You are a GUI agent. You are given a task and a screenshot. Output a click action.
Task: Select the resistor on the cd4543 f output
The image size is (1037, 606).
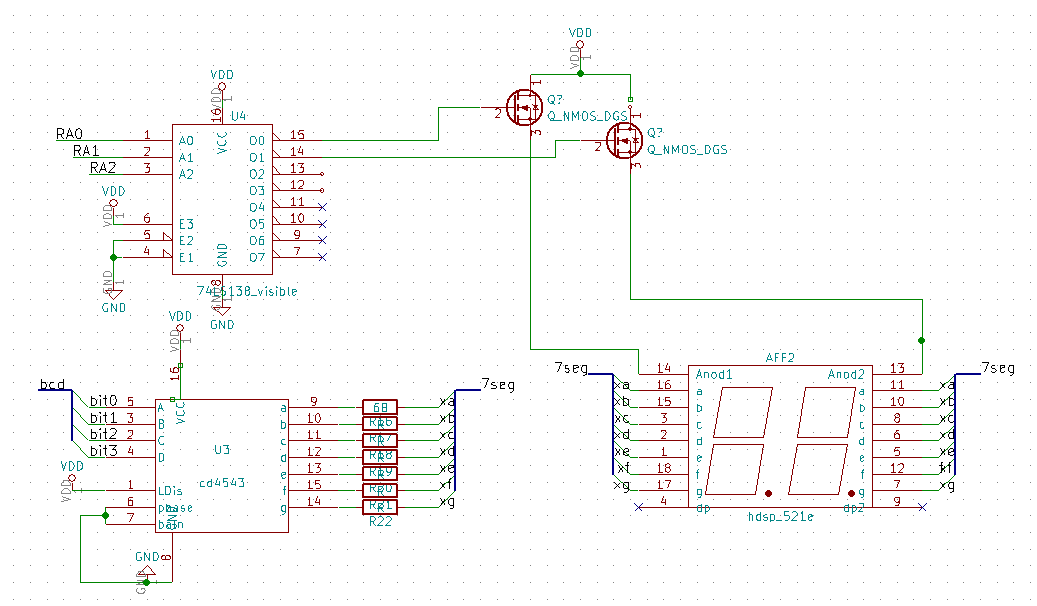point(380,490)
